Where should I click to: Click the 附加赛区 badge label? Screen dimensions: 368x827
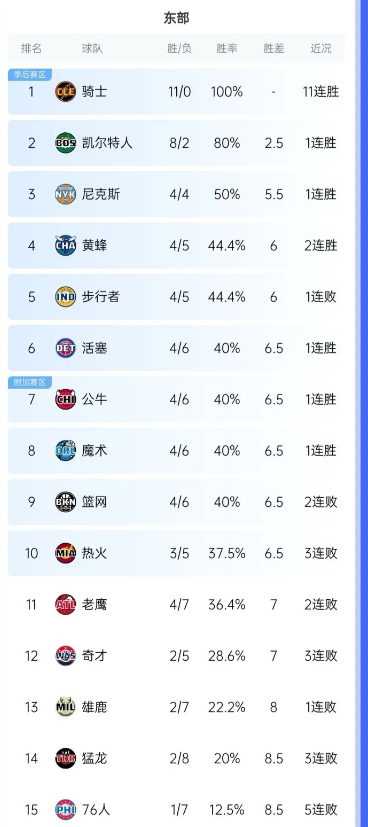(30, 382)
